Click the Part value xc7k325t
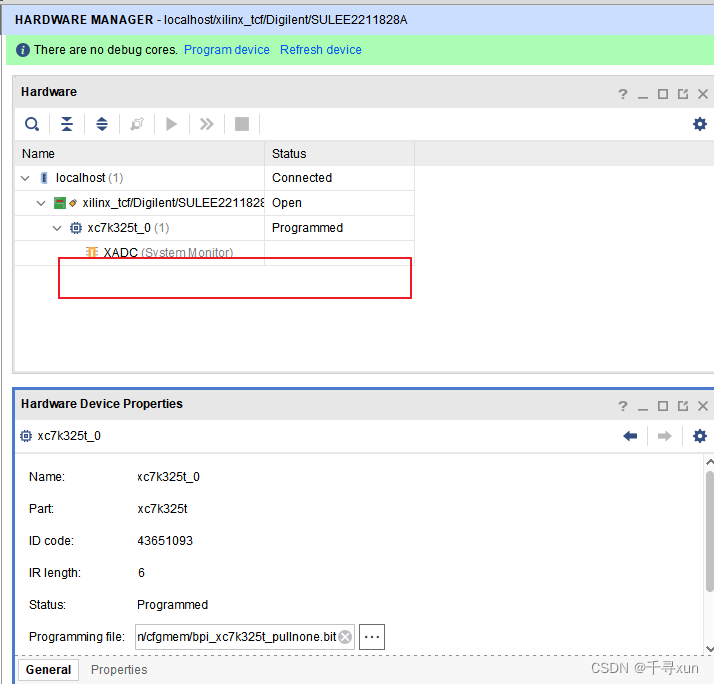Image resolution: width=714 pixels, height=684 pixels. pos(162,509)
